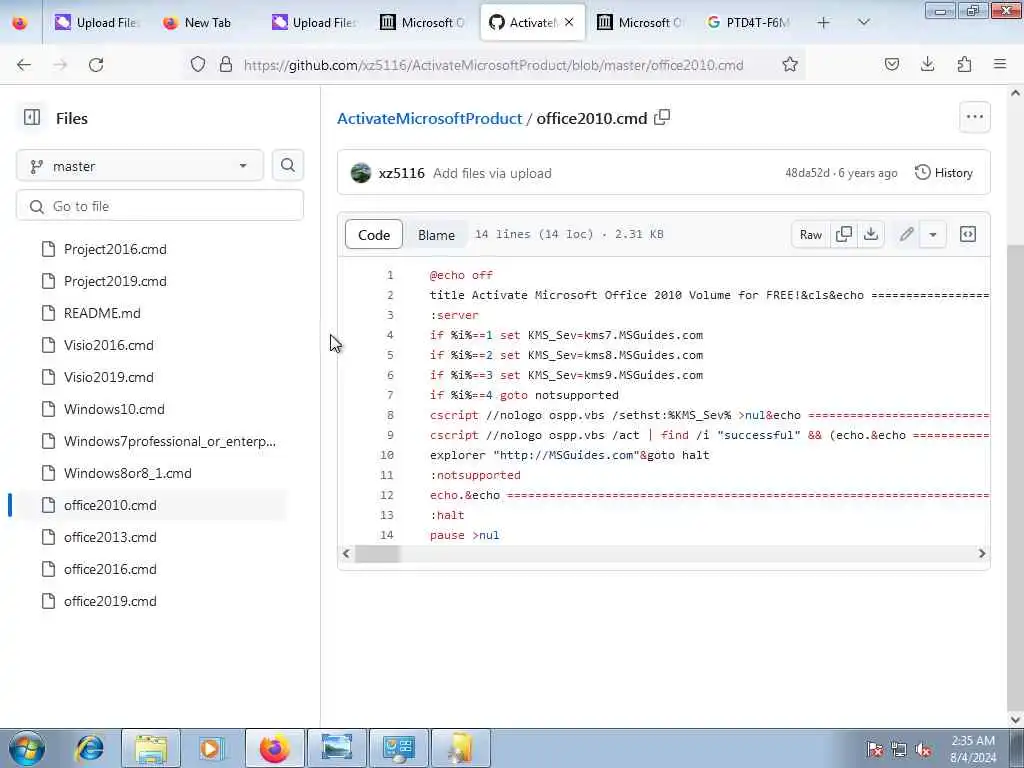Screen dimensions: 1024x768
Task: Open office2016.cmd in file tree
Action: 110,569
